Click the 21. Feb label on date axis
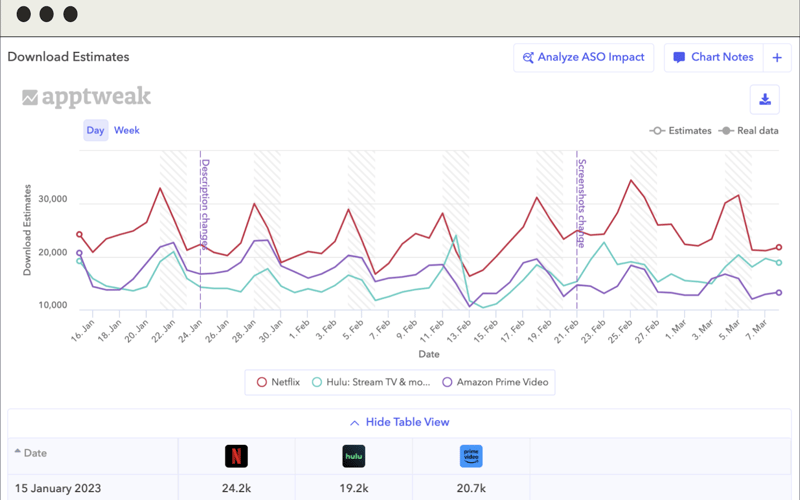800x500 pixels. click(566, 331)
